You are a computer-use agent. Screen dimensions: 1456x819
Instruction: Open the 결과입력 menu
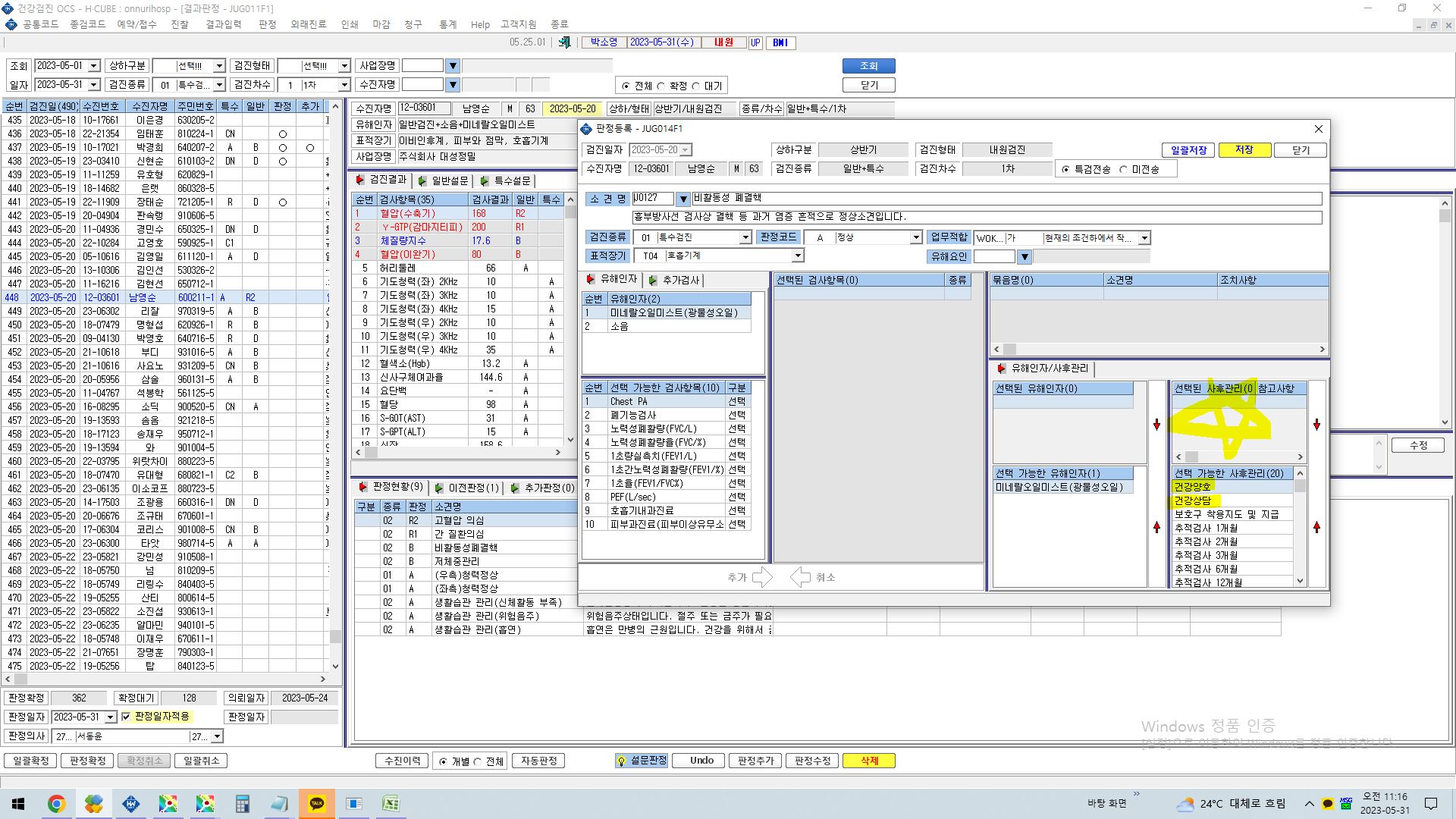tap(223, 24)
